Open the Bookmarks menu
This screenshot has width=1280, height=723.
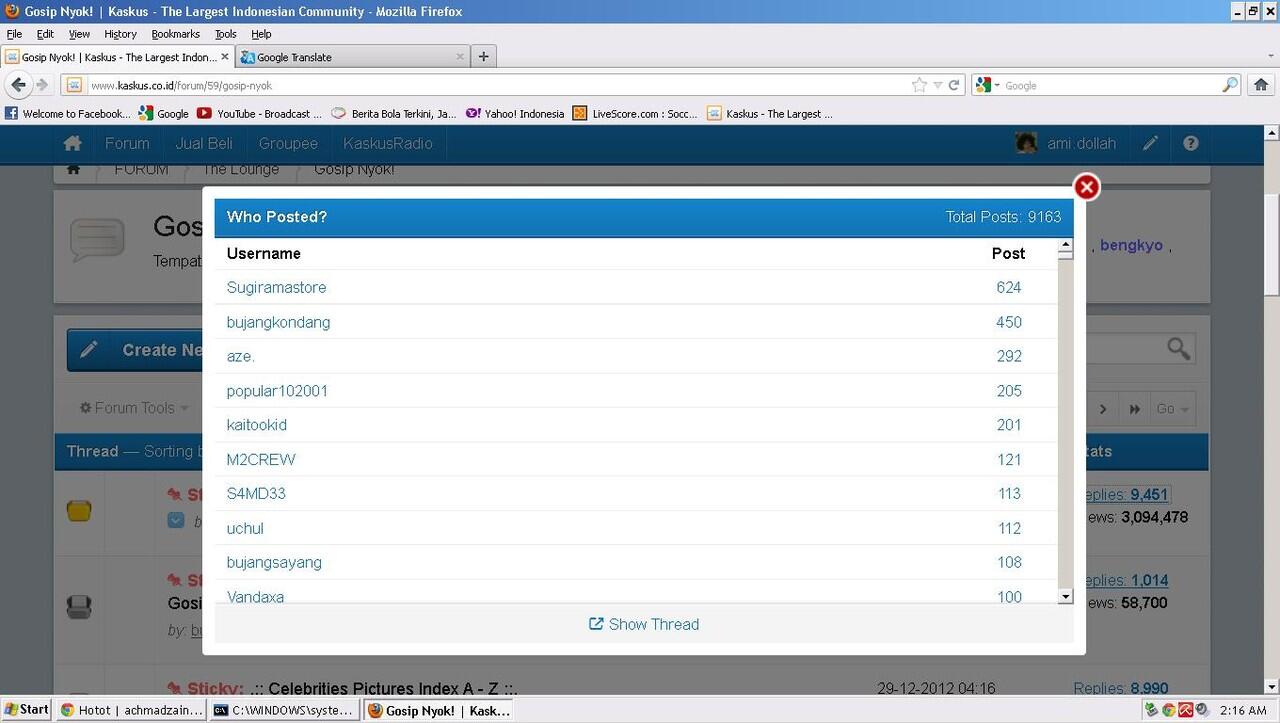[176, 34]
